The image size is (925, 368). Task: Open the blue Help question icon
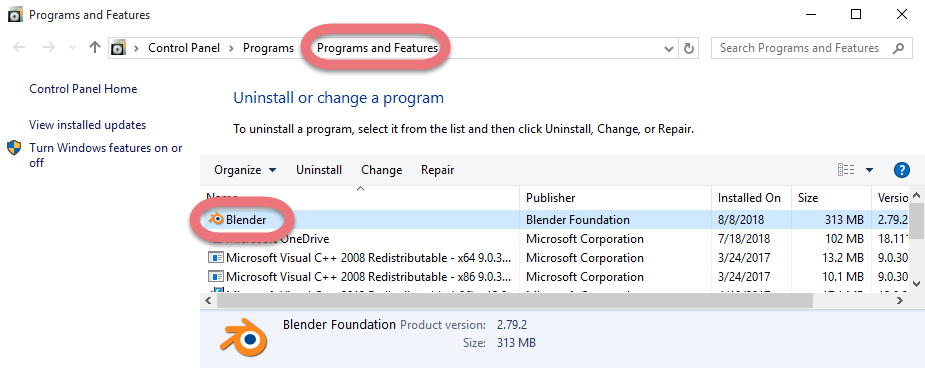coord(901,170)
